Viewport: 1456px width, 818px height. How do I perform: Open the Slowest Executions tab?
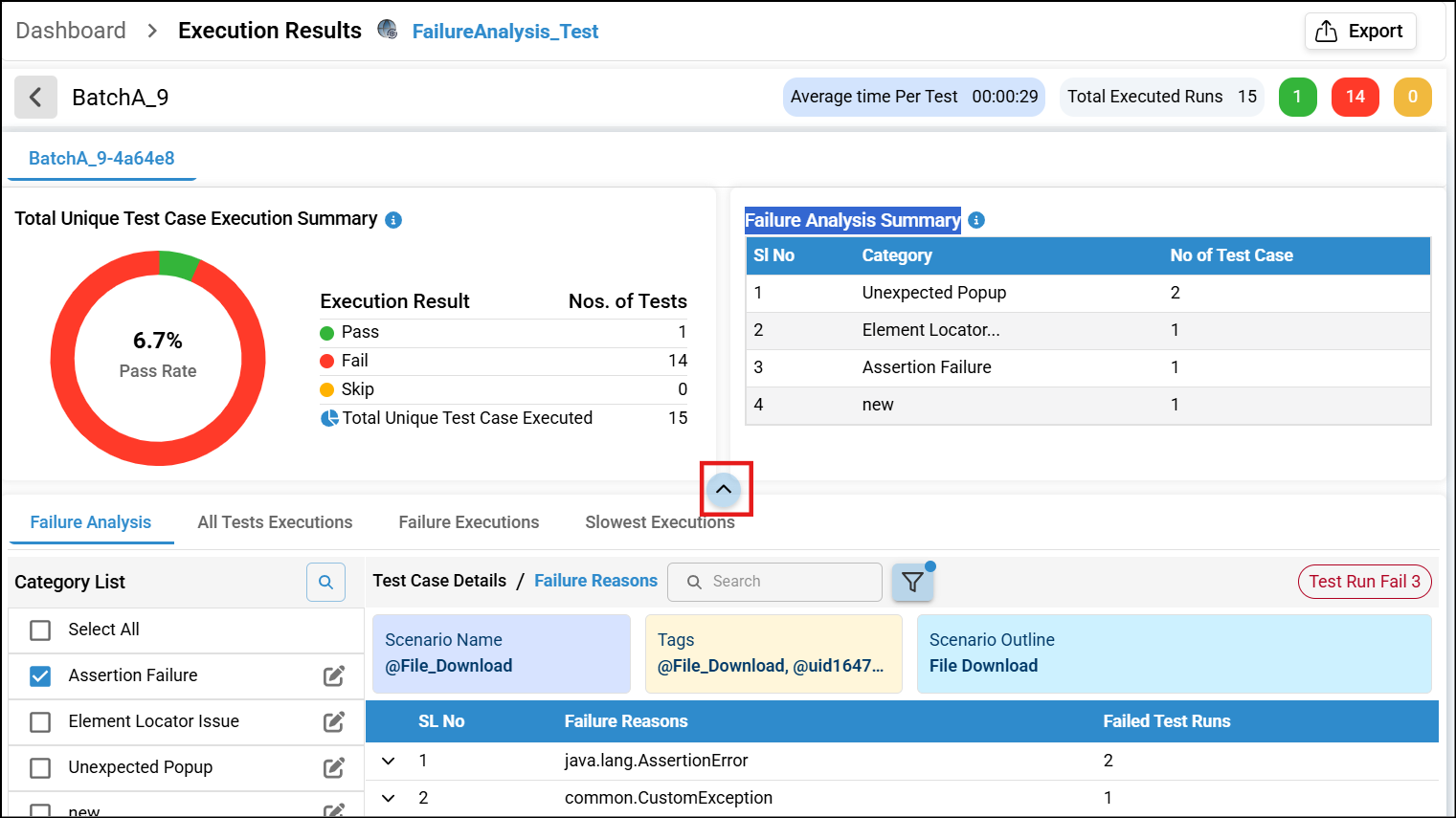point(660,522)
